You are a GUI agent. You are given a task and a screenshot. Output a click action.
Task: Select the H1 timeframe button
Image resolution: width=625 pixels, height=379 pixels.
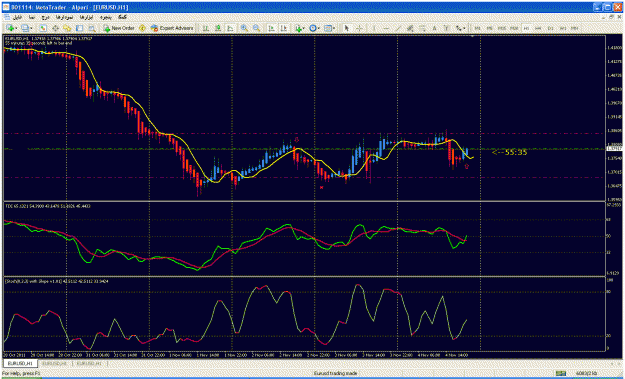(526, 28)
